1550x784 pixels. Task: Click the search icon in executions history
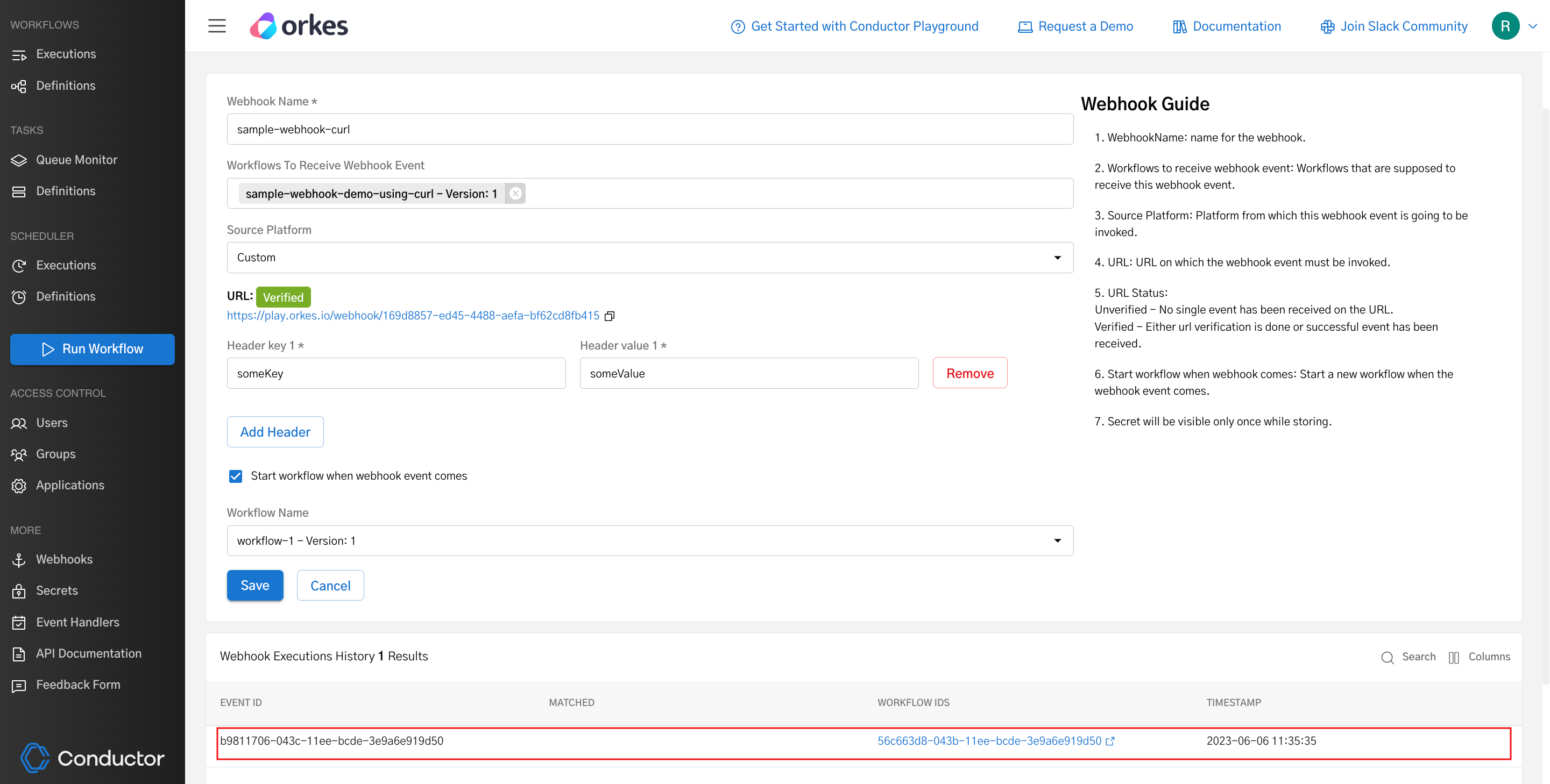pyautogui.click(x=1387, y=657)
